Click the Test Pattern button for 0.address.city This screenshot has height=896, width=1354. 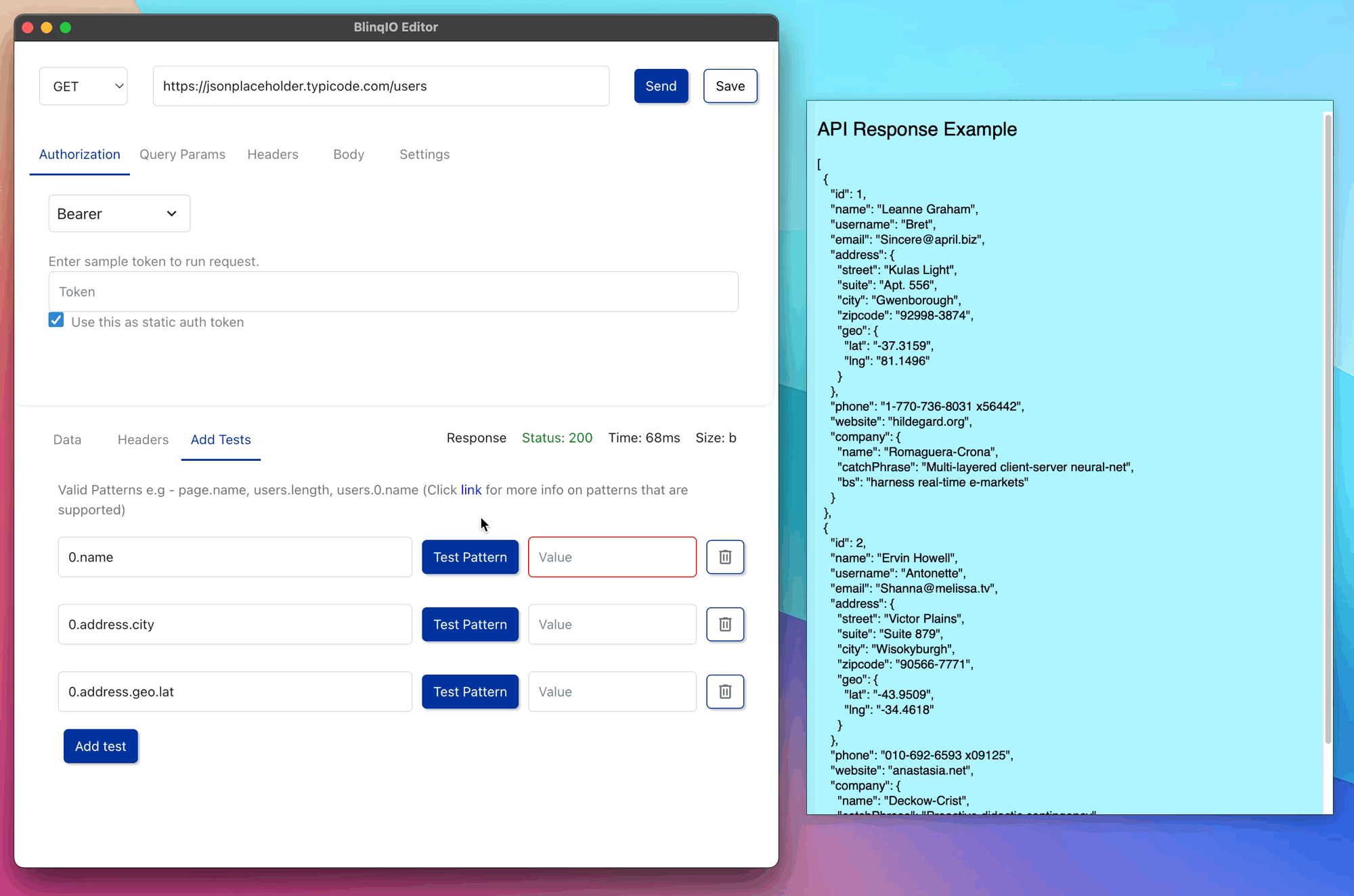coord(470,624)
